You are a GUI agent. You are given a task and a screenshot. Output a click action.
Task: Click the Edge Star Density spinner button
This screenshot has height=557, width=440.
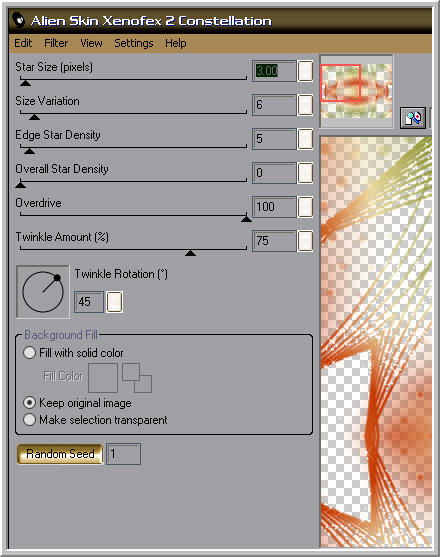(305, 139)
